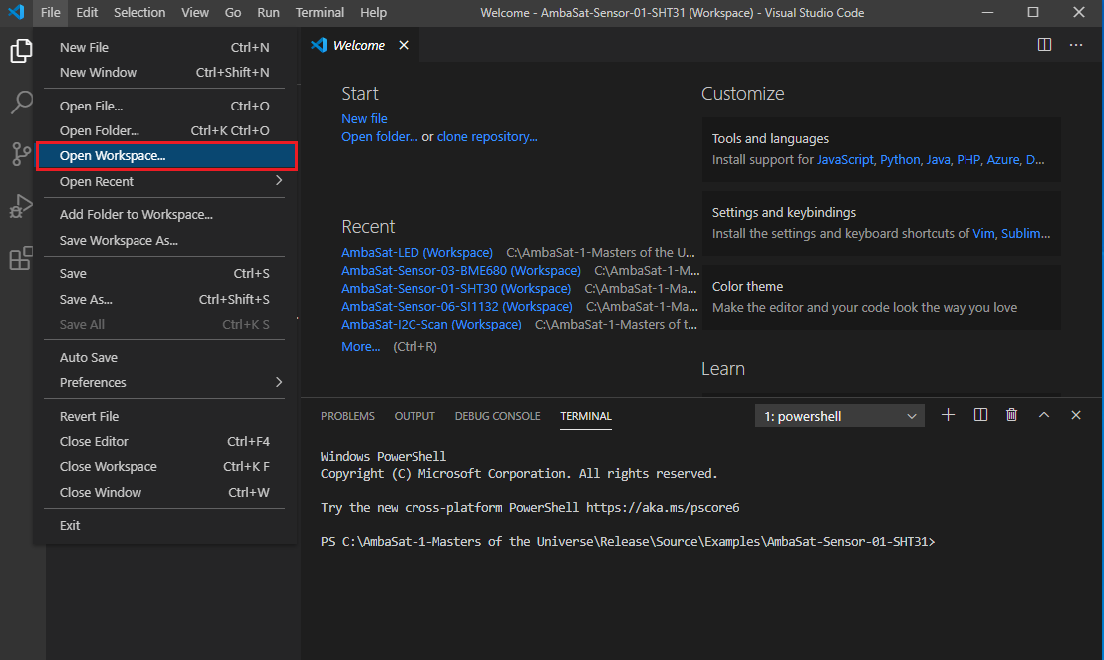Open the Help menu
Screen dimensions: 1104x660
374,12
